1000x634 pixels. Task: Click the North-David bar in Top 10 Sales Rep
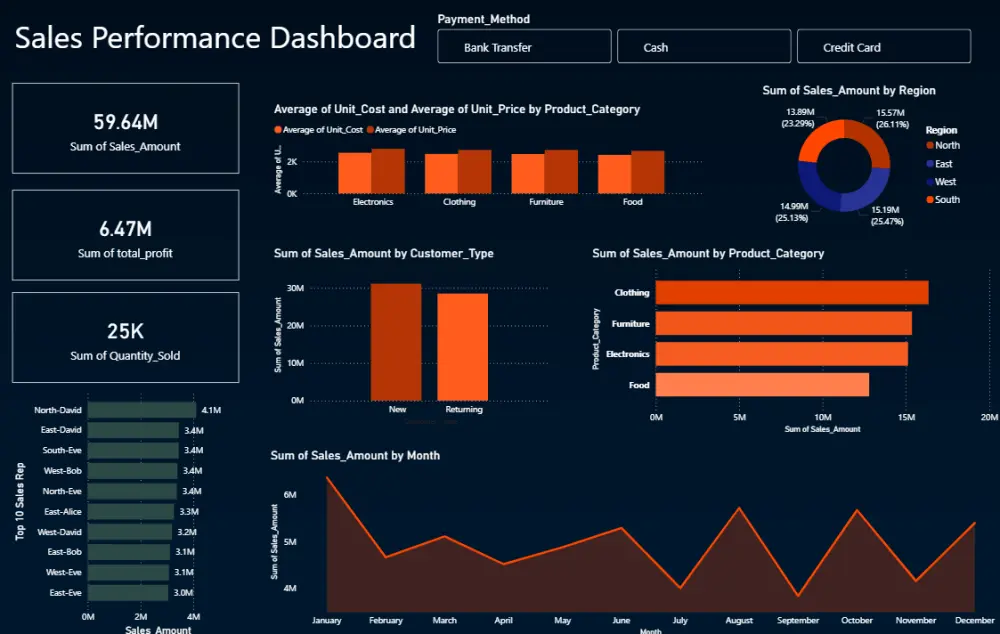pos(140,409)
